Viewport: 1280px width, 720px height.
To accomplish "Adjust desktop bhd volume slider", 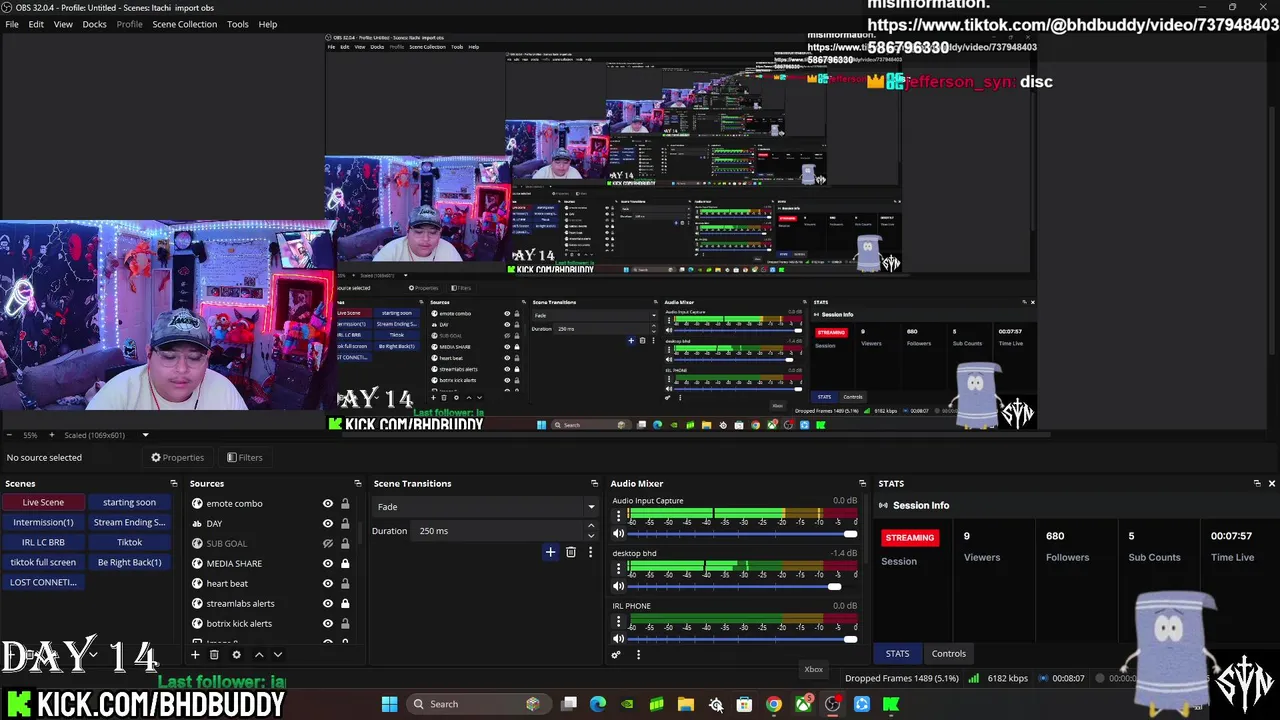I will pos(743,586).
